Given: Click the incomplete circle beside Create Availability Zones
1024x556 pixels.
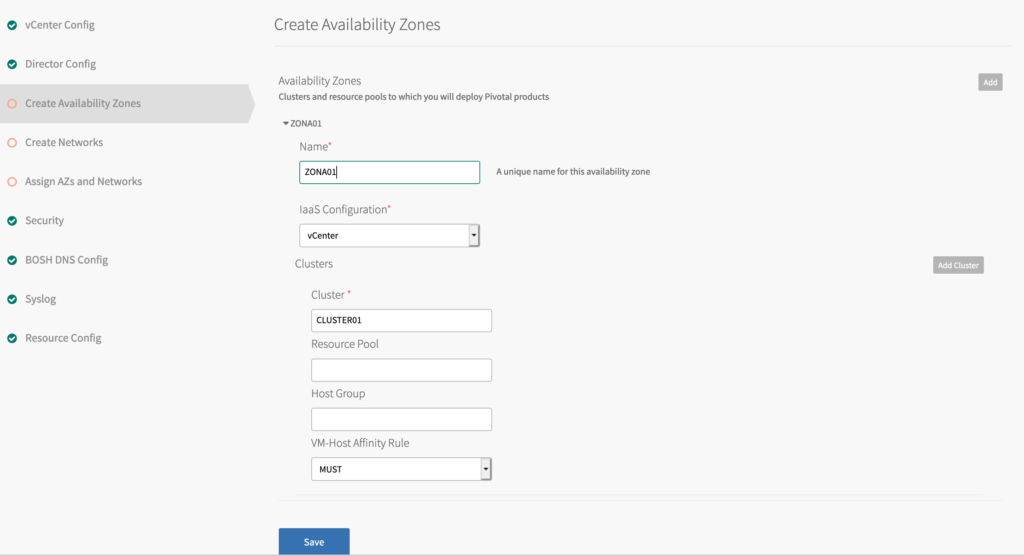Looking at the screenshot, I should pyautogui.click(x=12, y=104).
